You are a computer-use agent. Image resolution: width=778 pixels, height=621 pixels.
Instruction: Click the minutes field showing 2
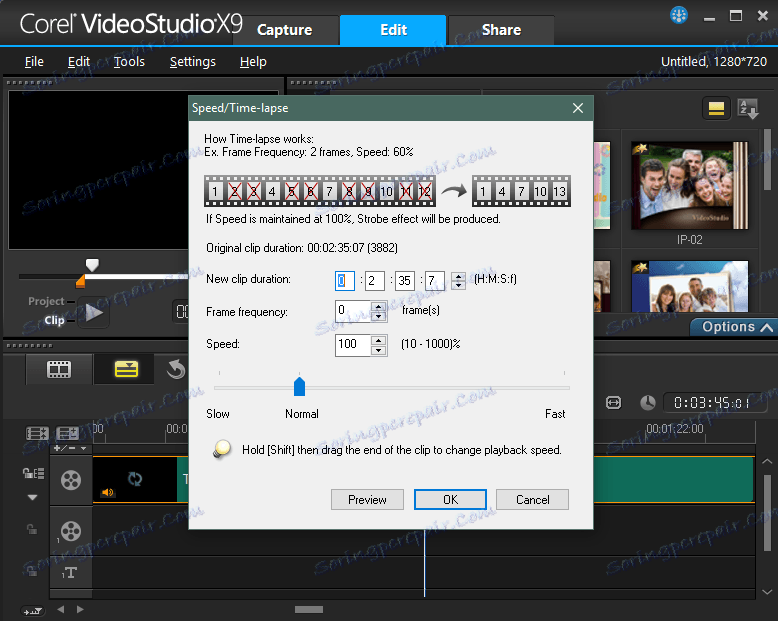(375, 281)
